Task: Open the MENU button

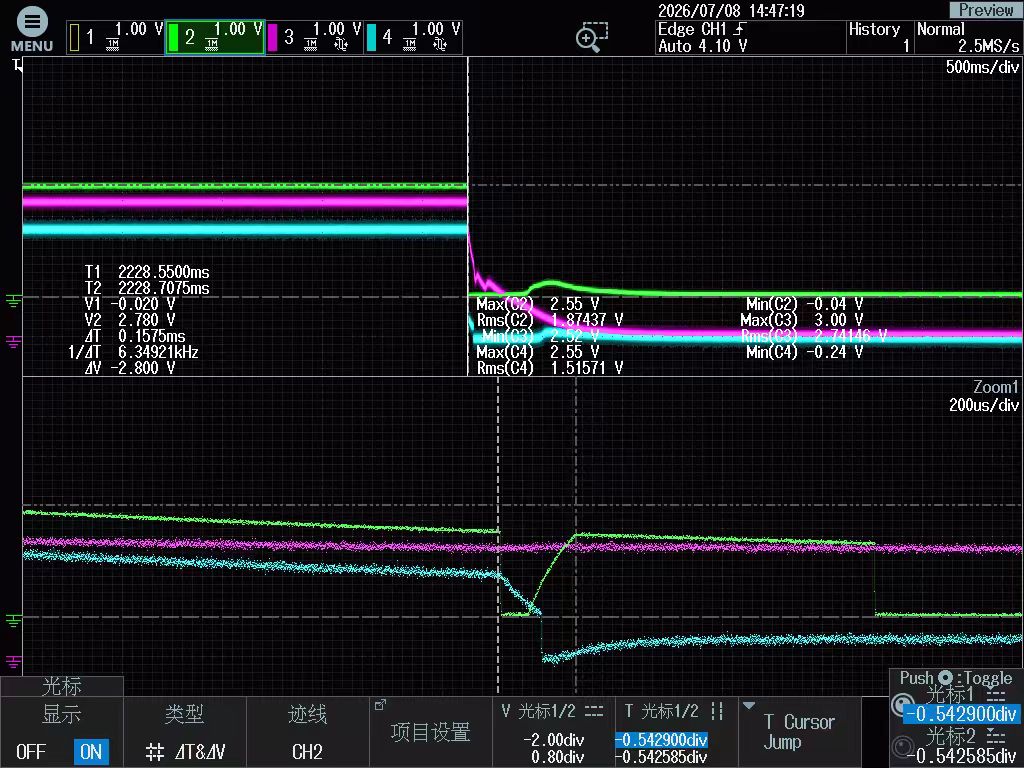Action: tap(31, 30)
